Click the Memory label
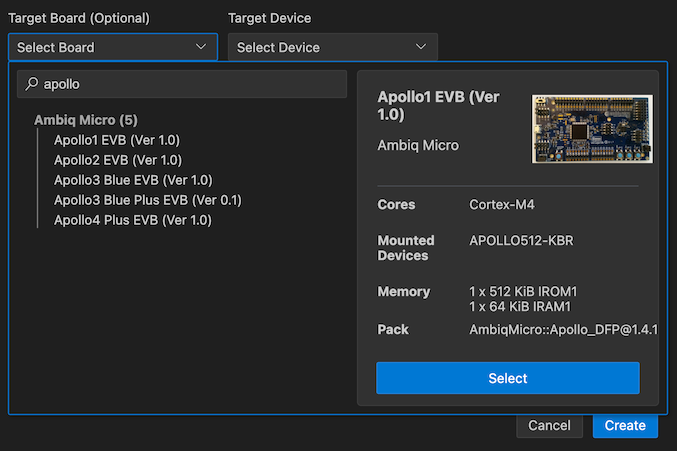 pyautogui.click(x=404, y=292)
